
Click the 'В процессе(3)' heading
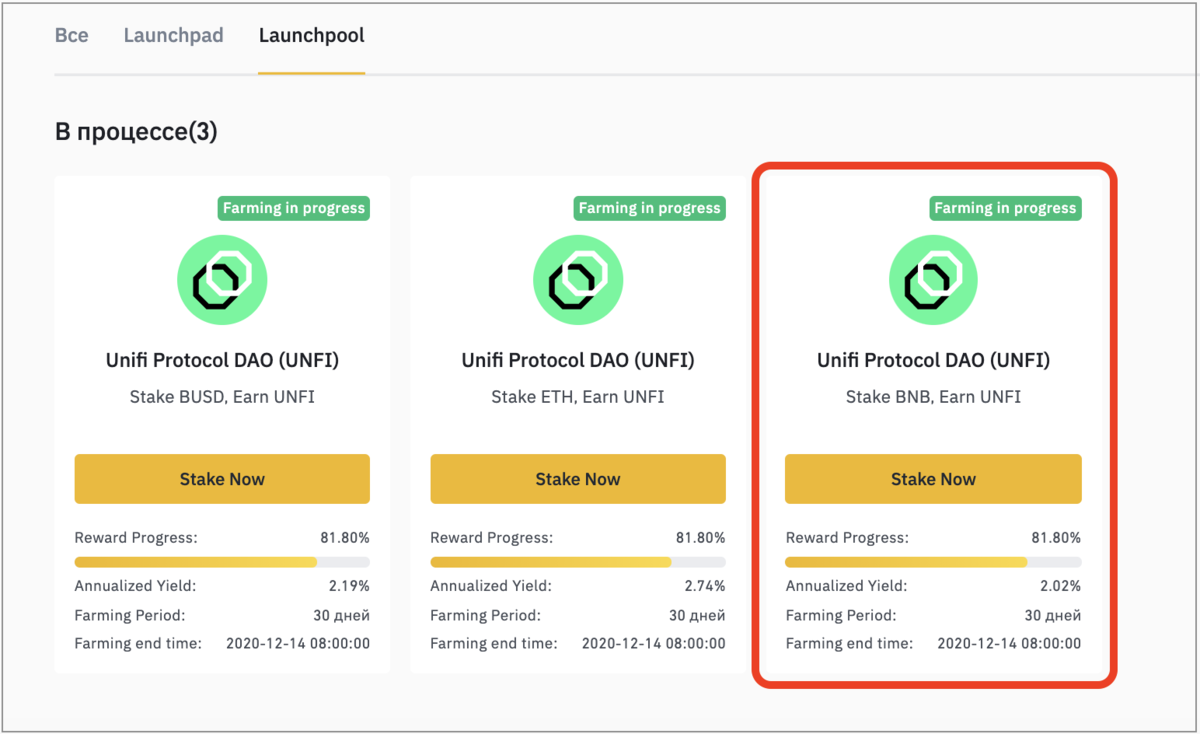136,131
